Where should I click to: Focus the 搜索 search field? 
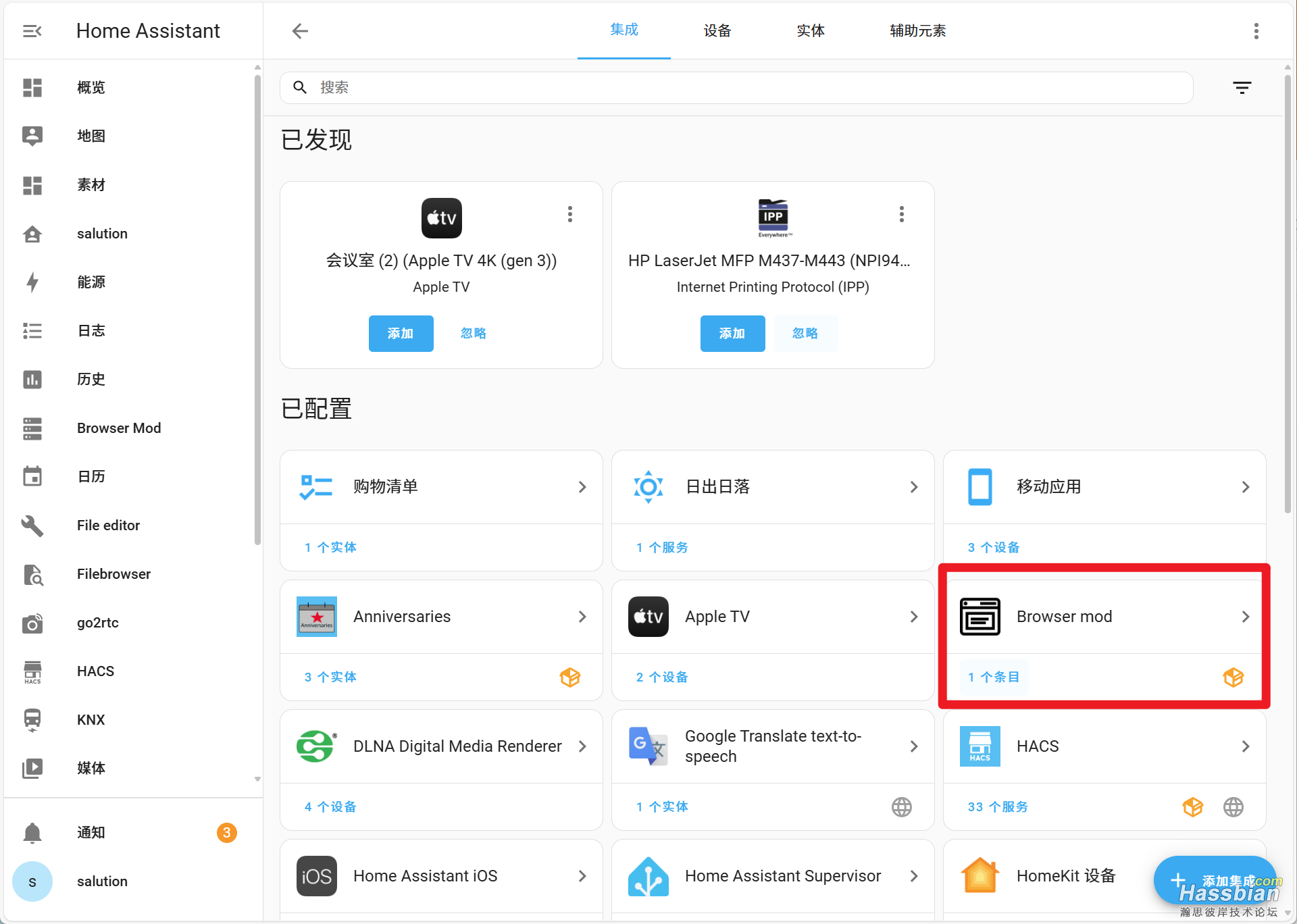coord(736,88)
